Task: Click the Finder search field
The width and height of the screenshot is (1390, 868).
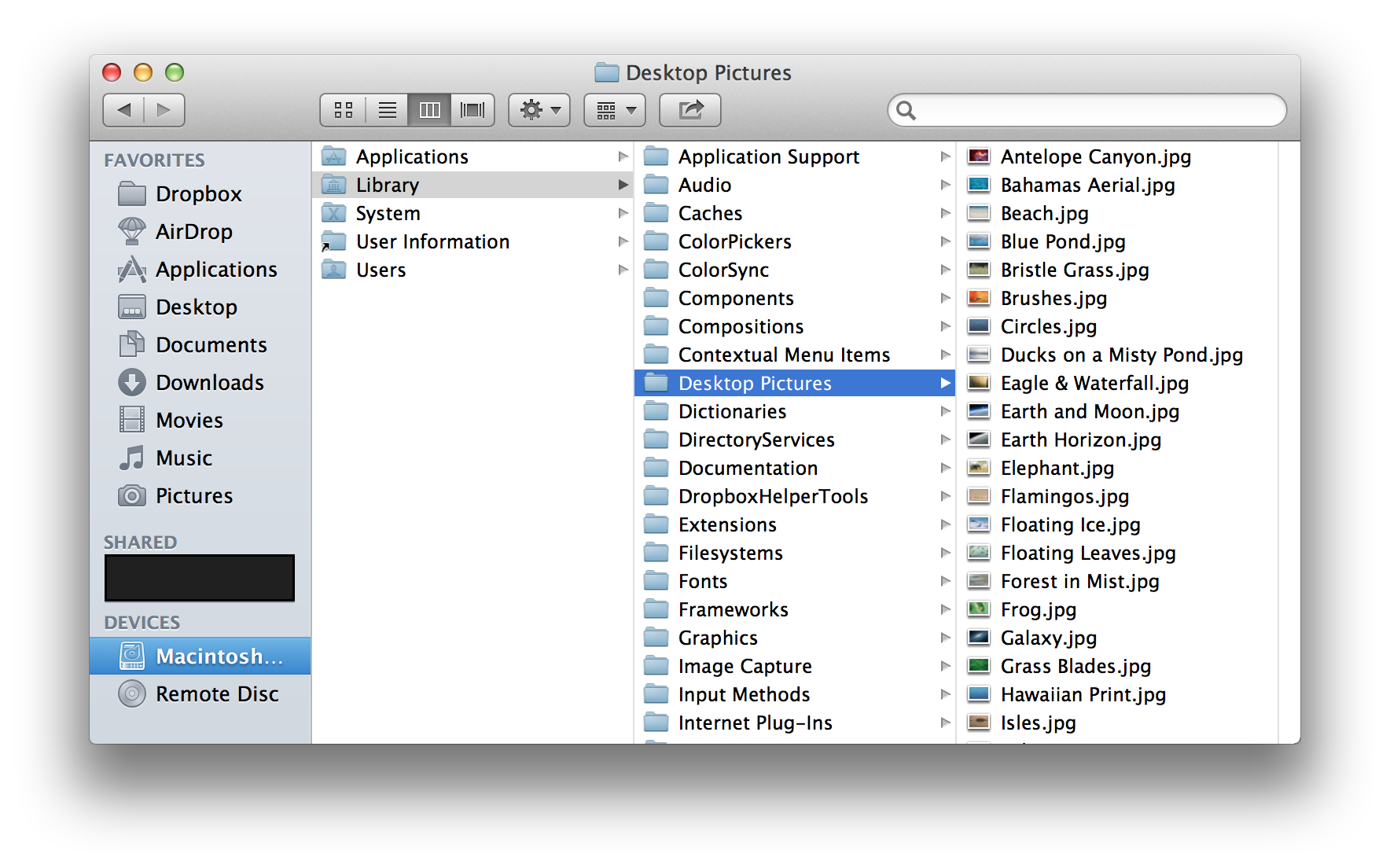Action: click(1087, 110)
